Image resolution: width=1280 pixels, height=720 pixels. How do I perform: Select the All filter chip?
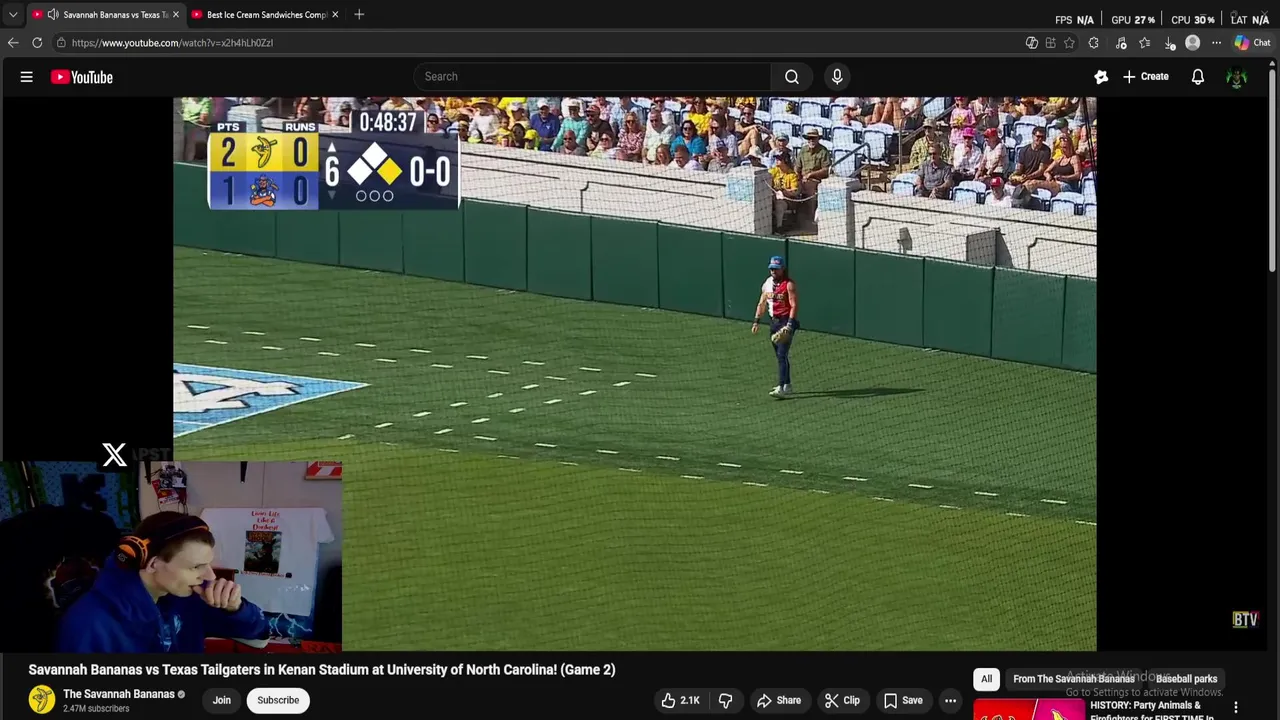click(986, 679)
